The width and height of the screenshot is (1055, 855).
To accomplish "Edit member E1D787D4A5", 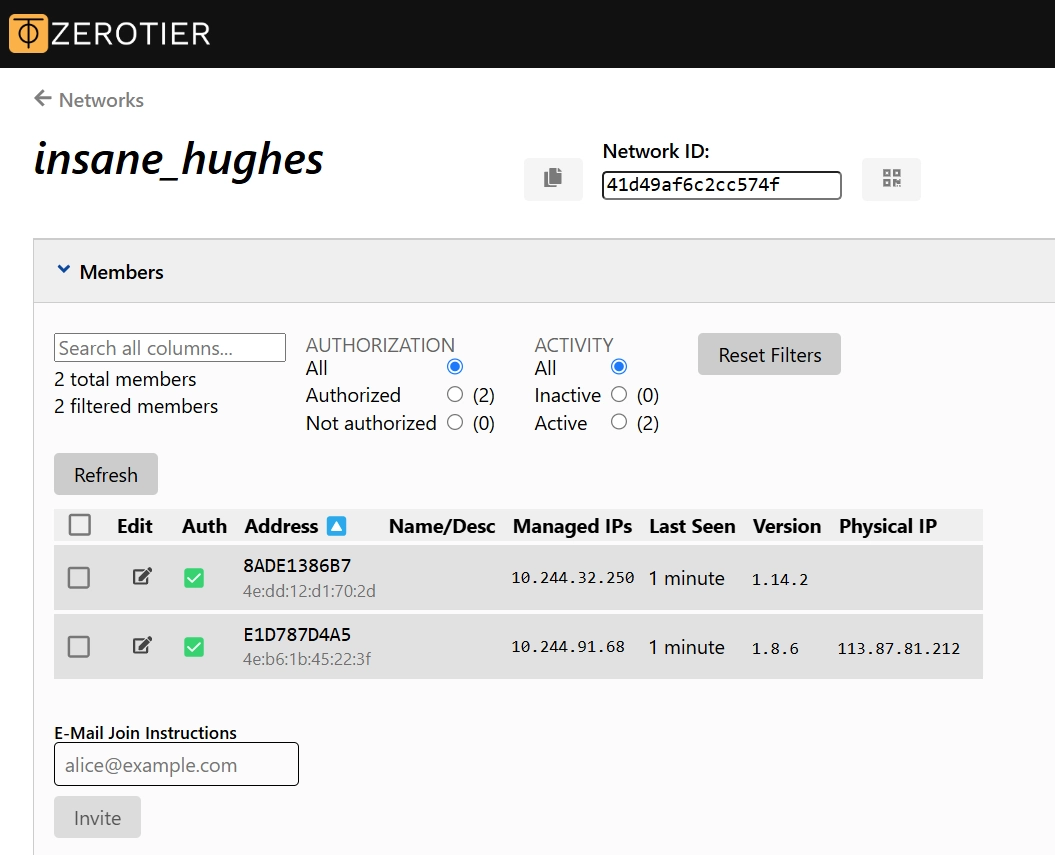I will (142, 646).
